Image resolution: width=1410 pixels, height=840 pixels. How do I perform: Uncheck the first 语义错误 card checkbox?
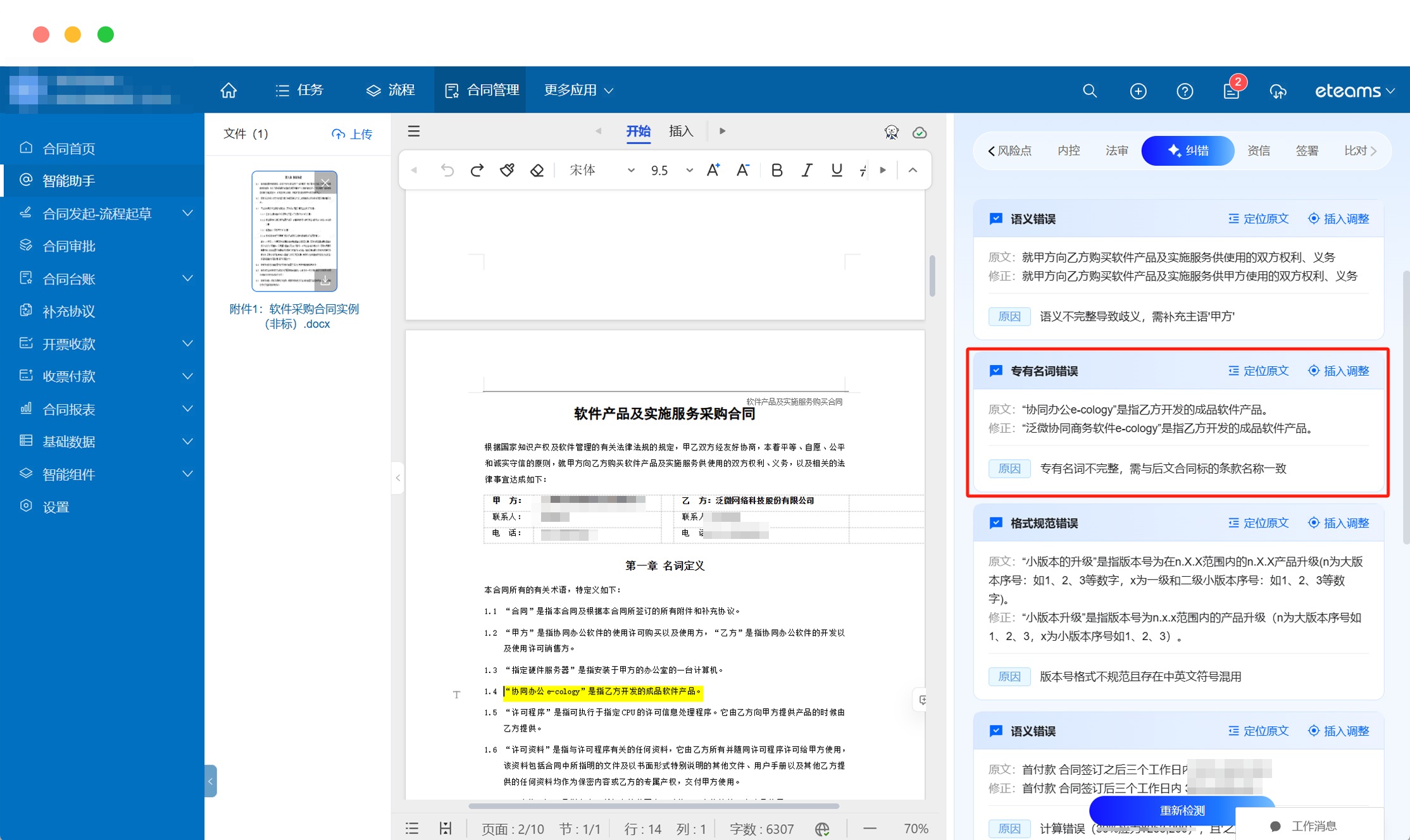tap(995, 219)
